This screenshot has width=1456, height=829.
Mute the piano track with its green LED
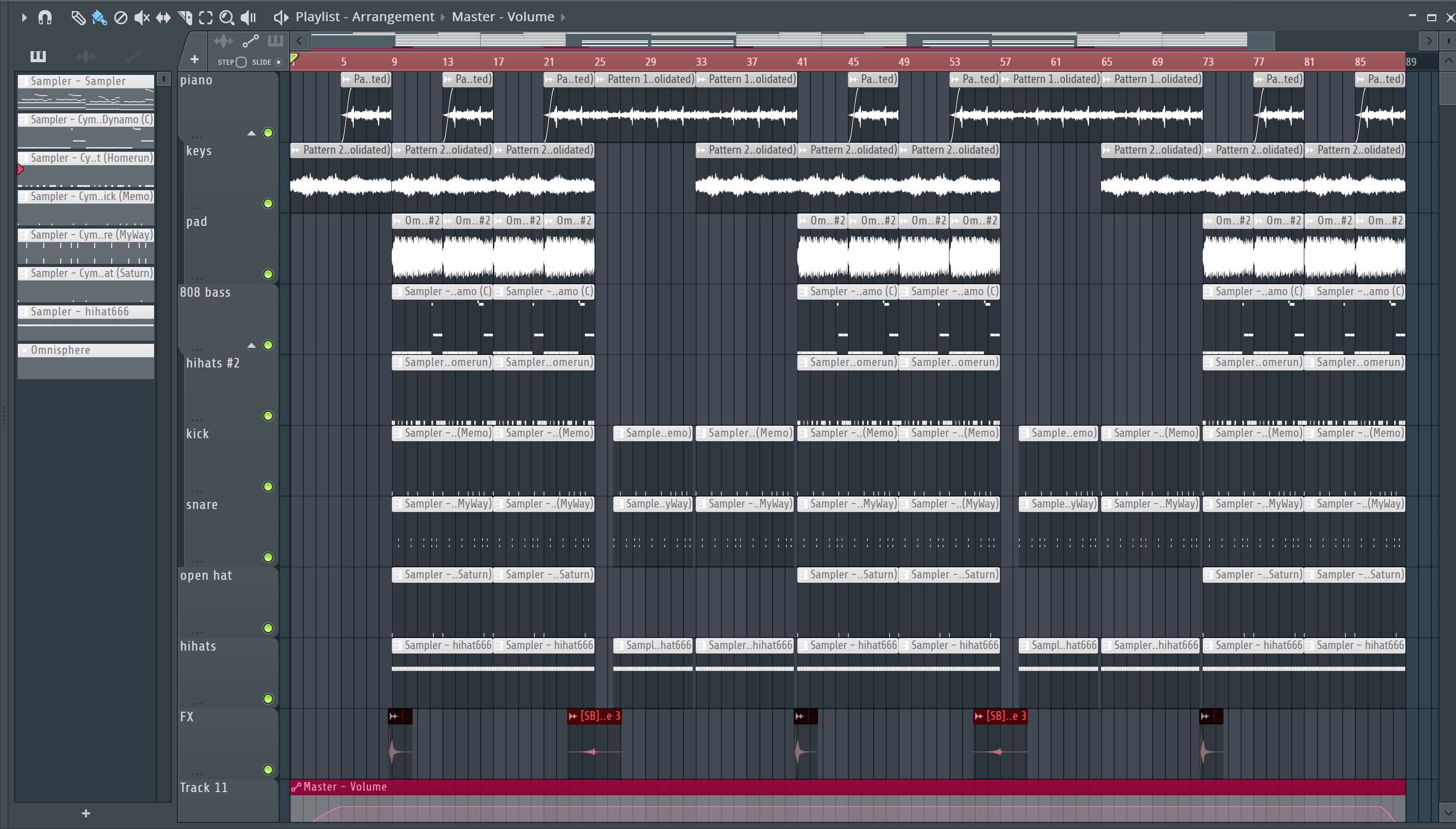[267, 132]
